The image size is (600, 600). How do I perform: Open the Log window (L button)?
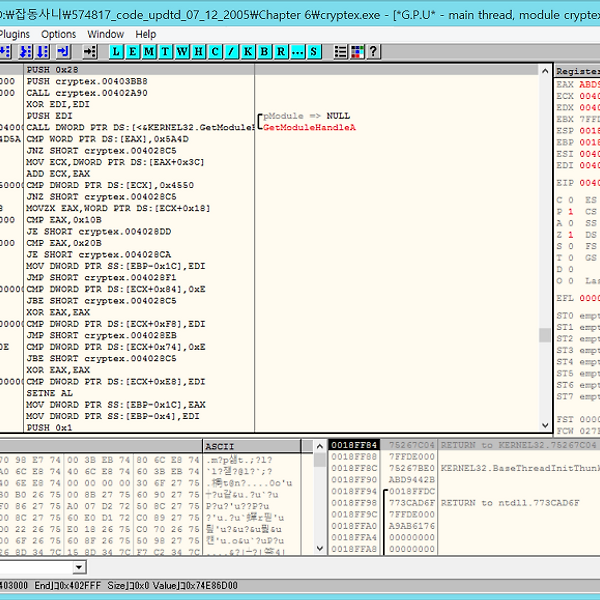117,51
